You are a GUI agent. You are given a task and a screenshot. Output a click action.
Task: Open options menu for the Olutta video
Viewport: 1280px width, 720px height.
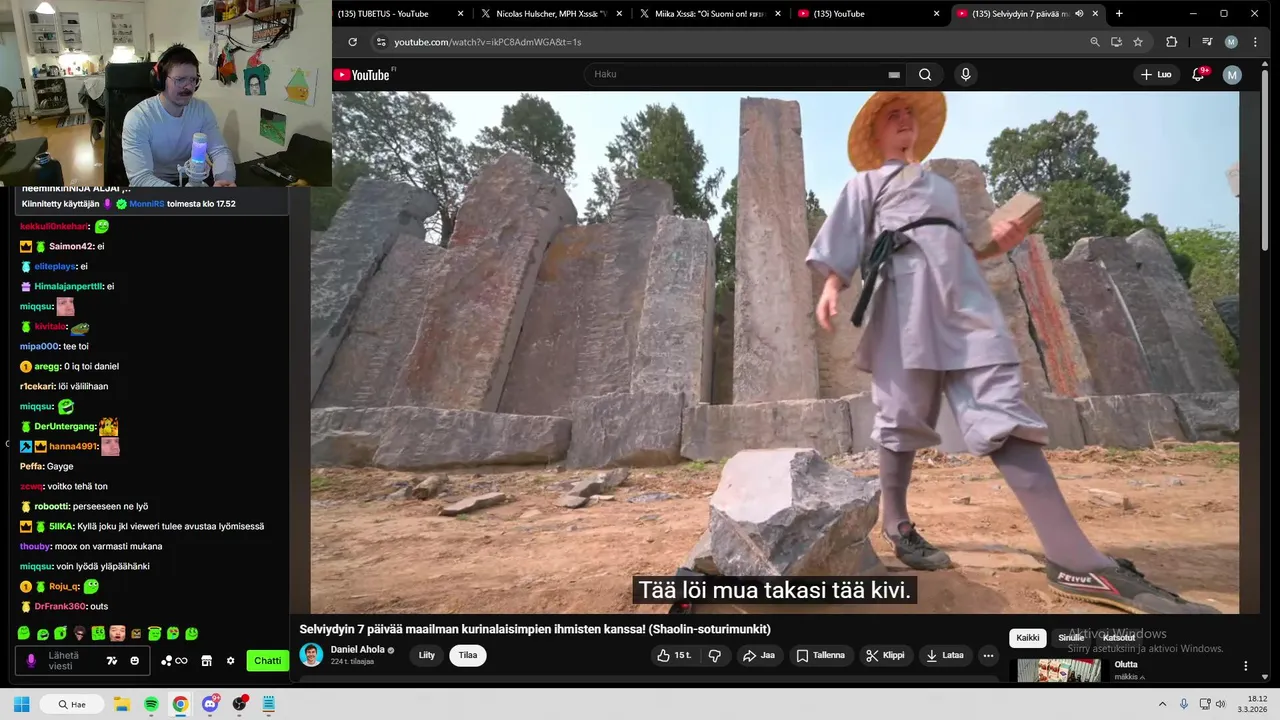[x=1246, y=666]
